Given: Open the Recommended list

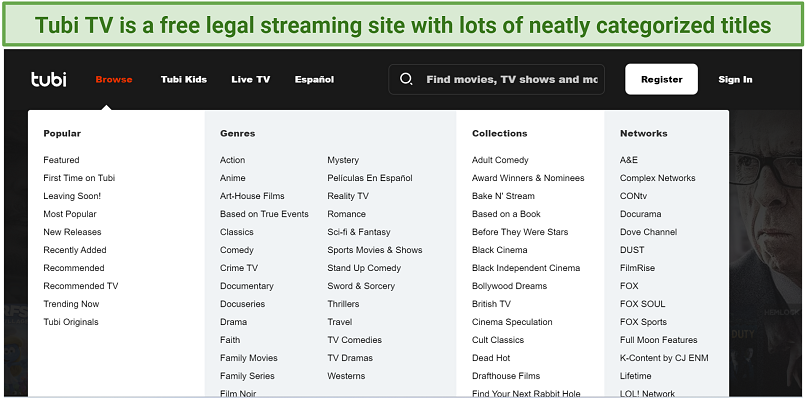Looking at the screenshot, I should [74, 268].
